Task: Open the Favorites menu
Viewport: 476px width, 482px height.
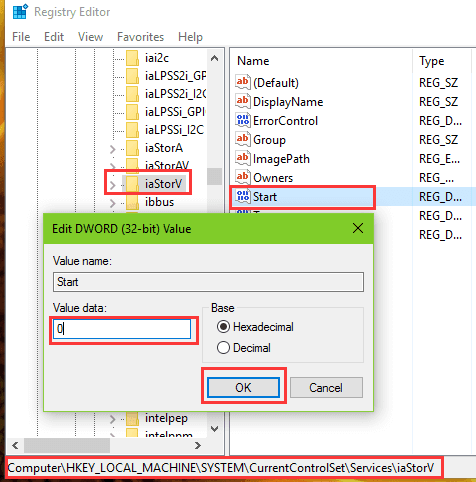Action: [x=140, y=37]
